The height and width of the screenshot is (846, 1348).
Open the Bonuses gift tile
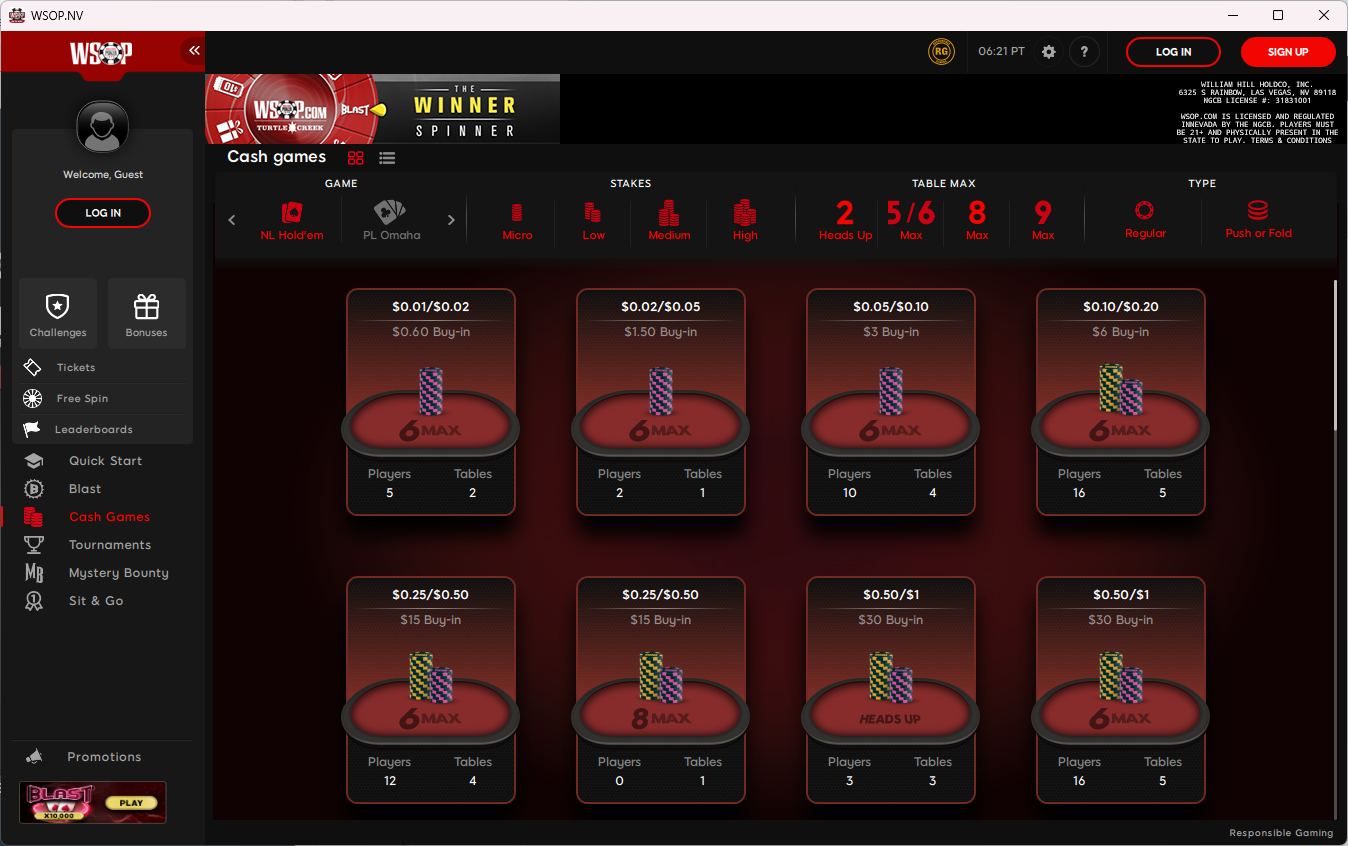147,314
